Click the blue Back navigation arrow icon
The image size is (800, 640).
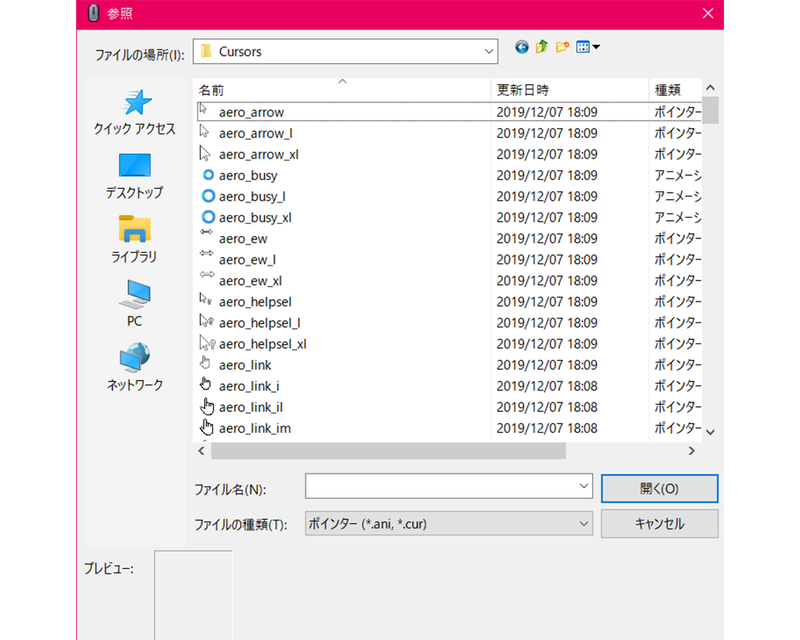tap(521, 47)
